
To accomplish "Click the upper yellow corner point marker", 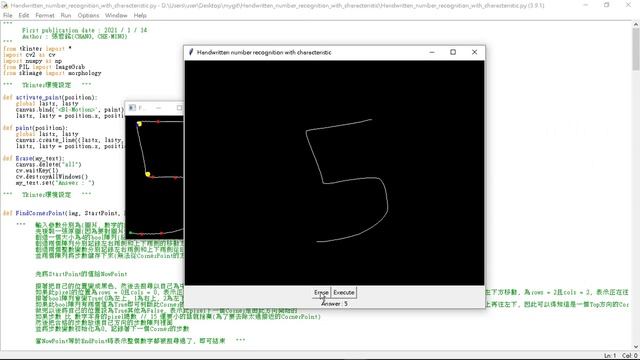I will click(139, 124).
